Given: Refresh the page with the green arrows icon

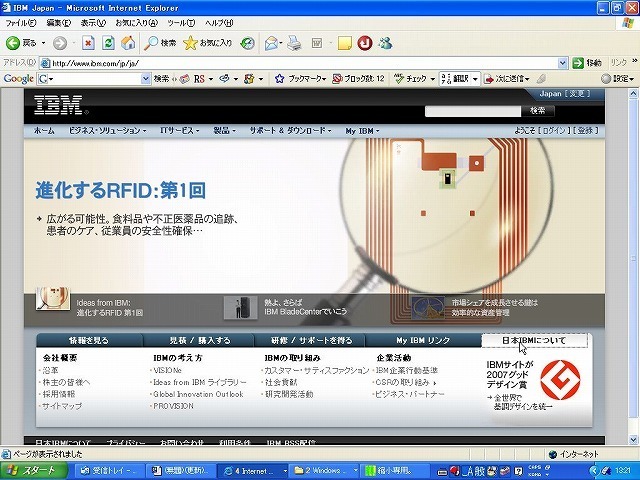Looking at the screenshot, I should tap(108, 43).
